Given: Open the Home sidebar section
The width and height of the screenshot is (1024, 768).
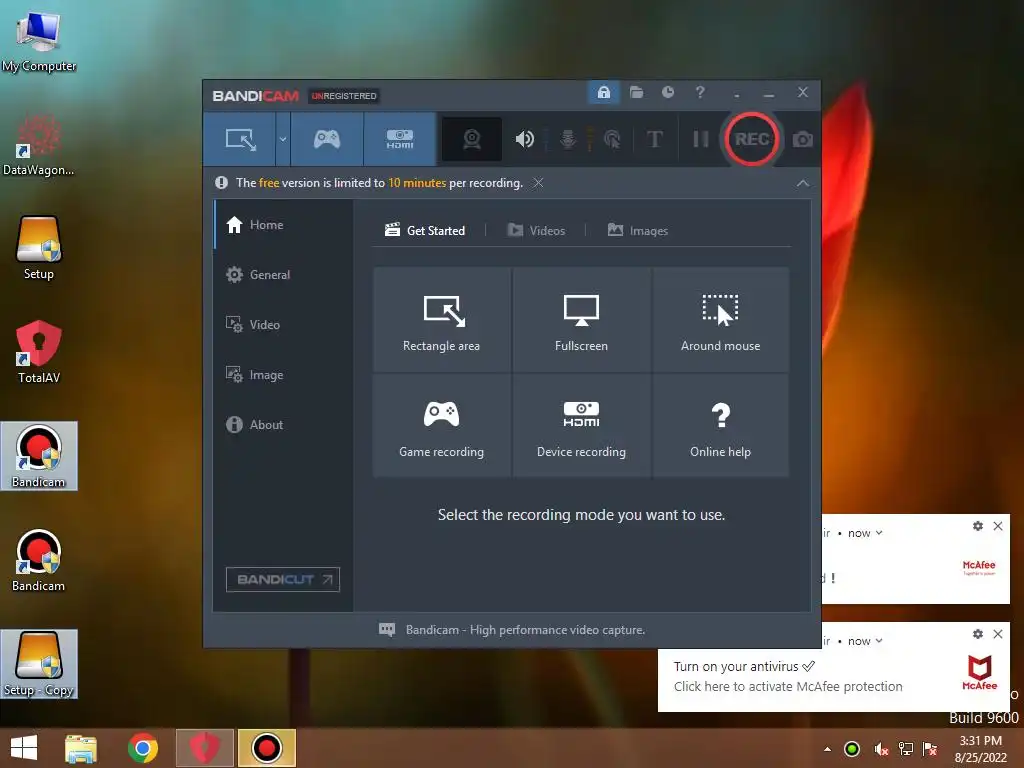Looking at the screenshot, I should 283,225.
